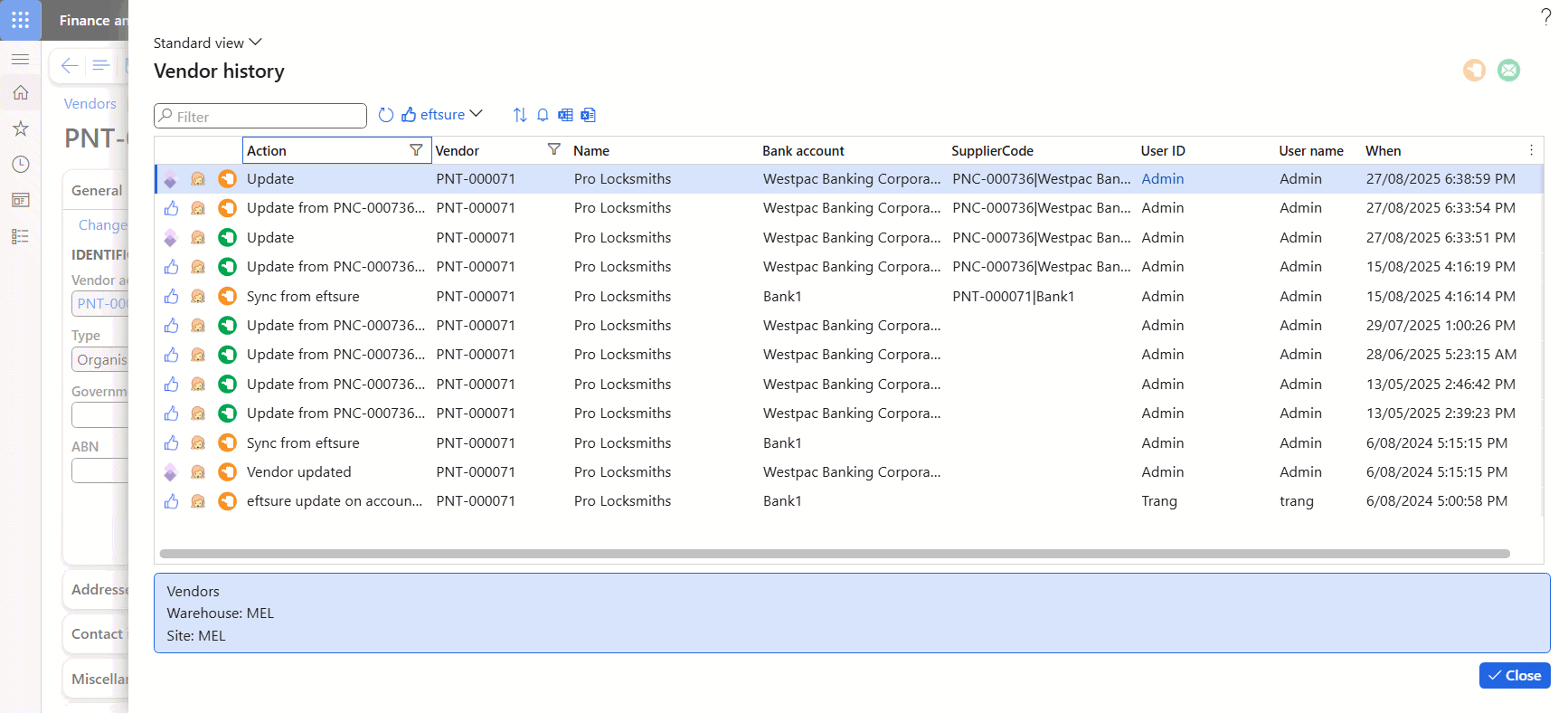Click the Change link under General

[103, 225]
